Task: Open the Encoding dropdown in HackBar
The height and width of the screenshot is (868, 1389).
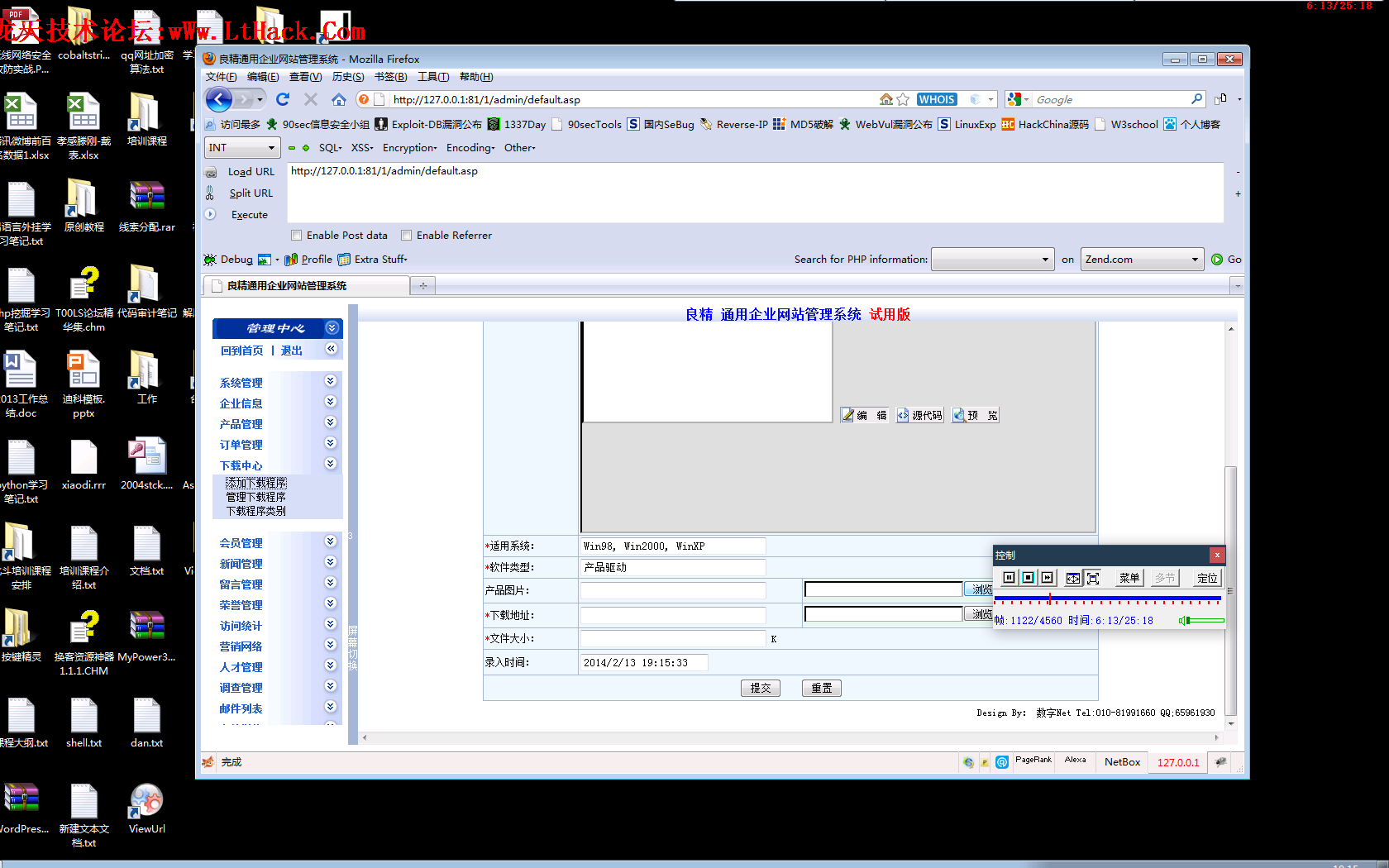Action: [470, 148]
